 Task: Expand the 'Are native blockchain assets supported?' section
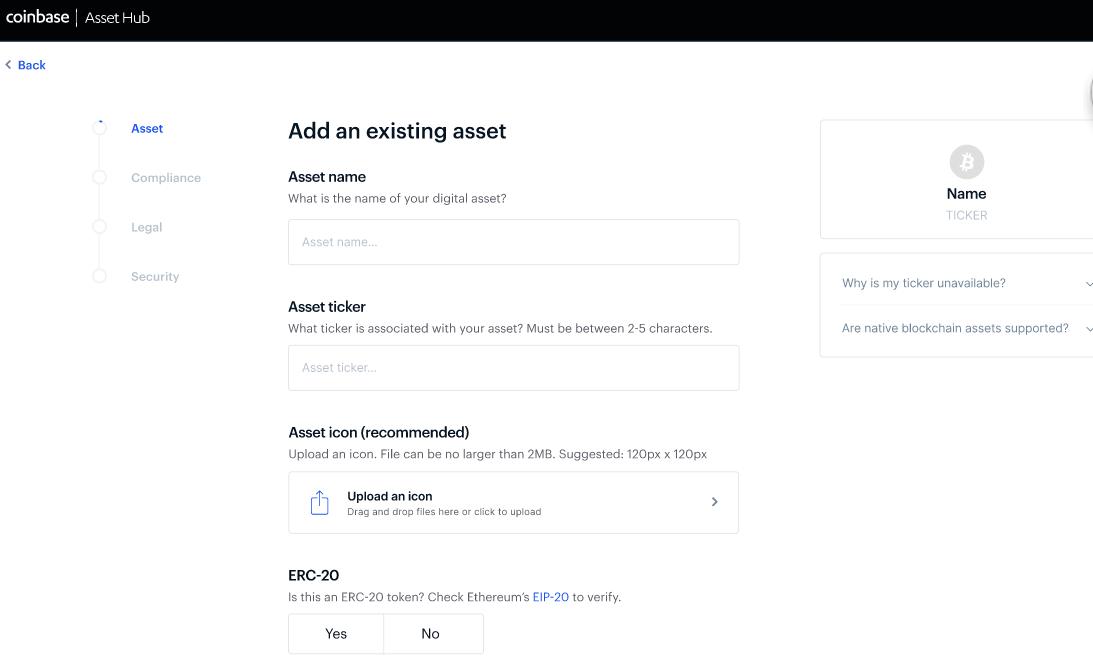pyautogui.click(x=965, y=328)
